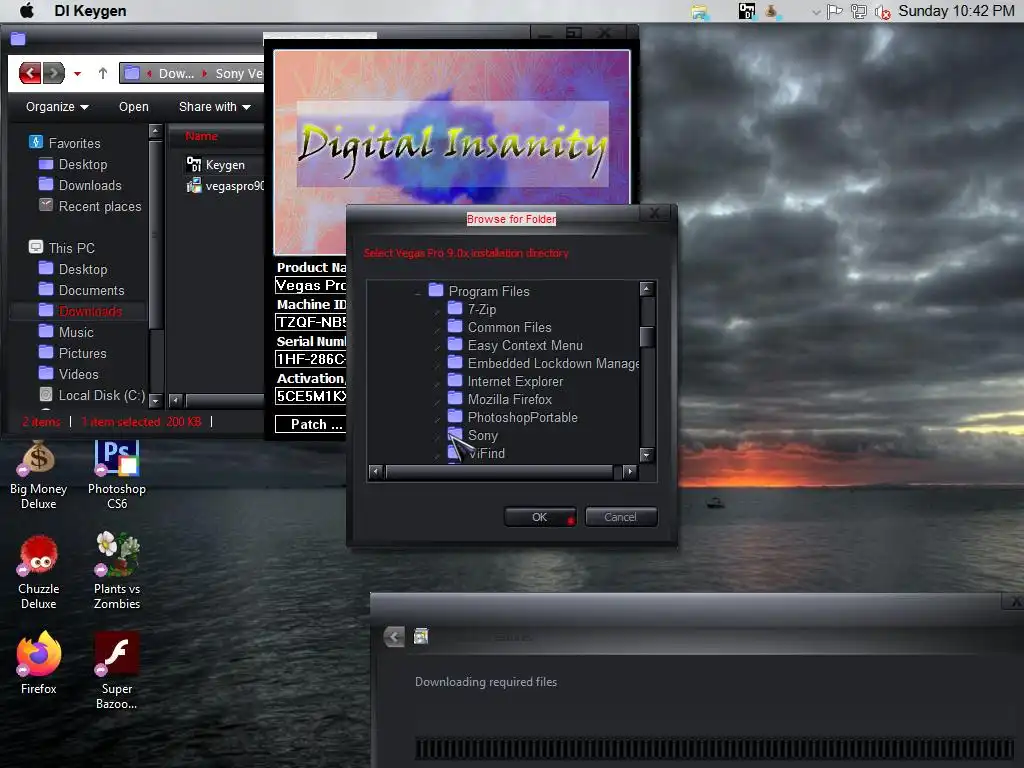The height and width of the screenshot is (768, 1024).
Task: Open Documents under This PC
Action: (x=82, y=290)
